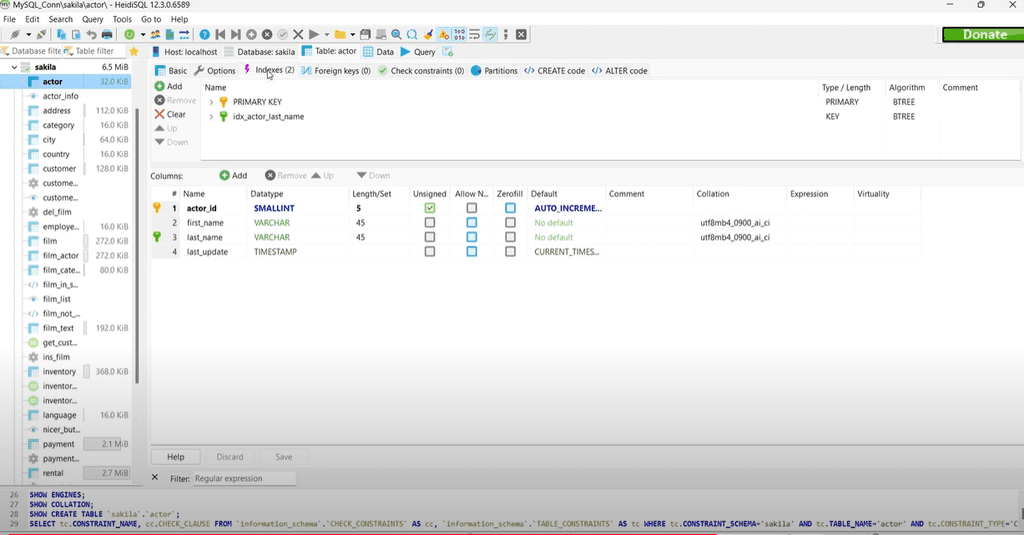
Task: Click the broom cleanup icon
Action: coord(428,35)
